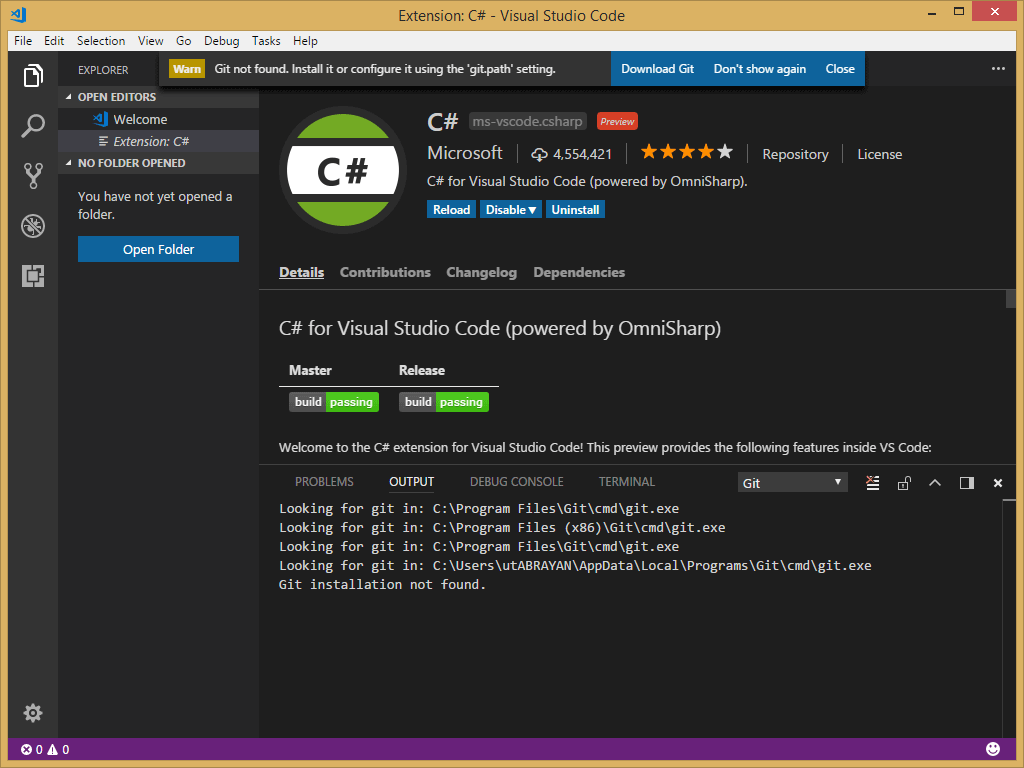Click the Master build passing badge
Viewport: 1024px width, 768px height.
point(334,402)
